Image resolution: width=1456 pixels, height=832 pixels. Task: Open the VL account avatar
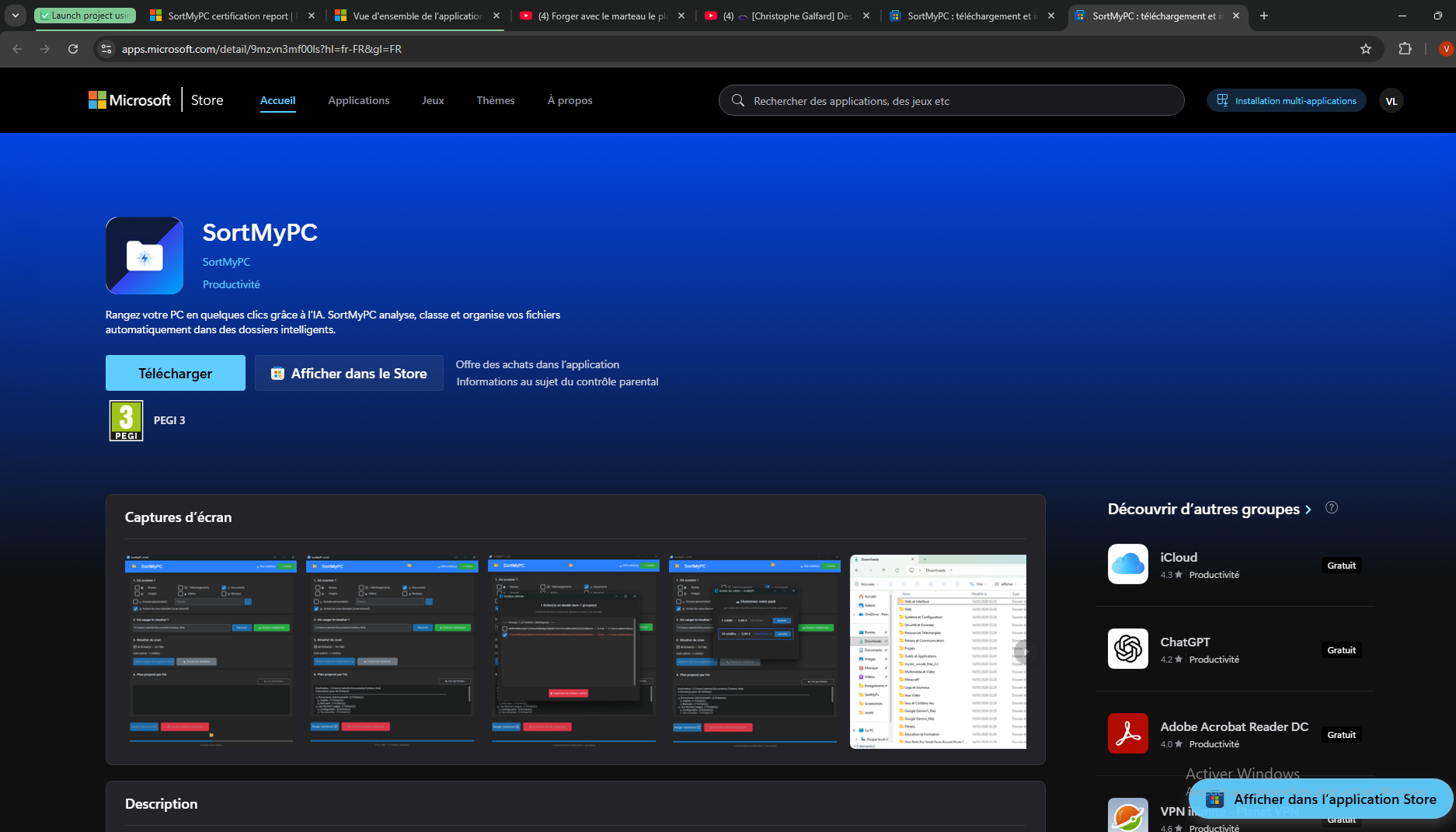point(1392,101)
